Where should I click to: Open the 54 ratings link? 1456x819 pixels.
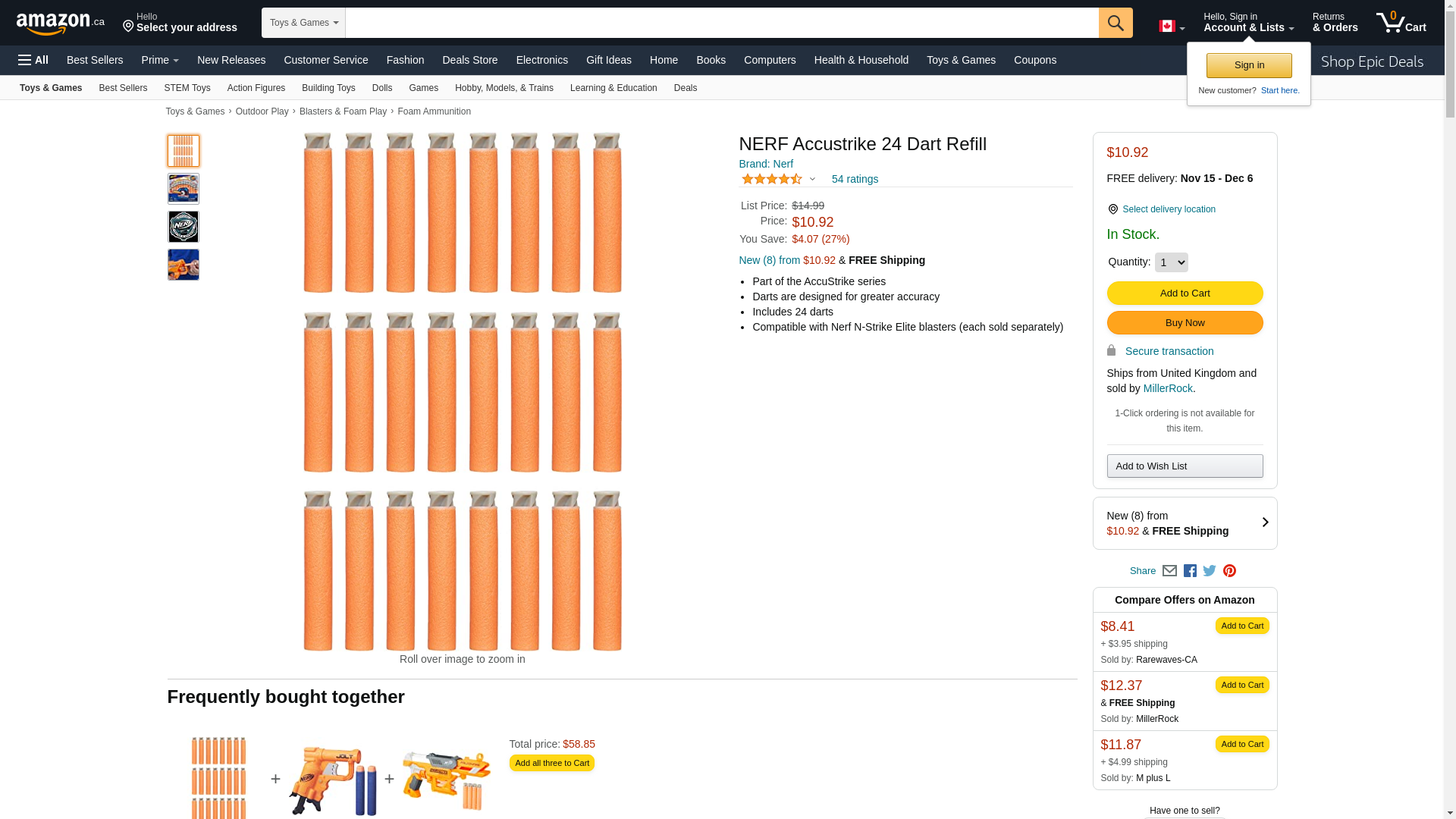(x=855, y=180)
